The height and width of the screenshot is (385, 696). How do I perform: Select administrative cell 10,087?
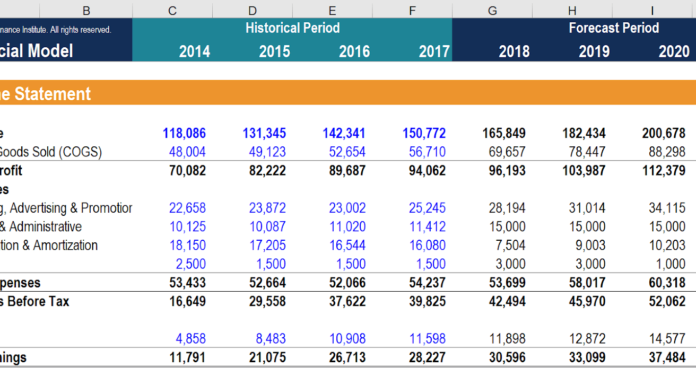(x=267, y=226)
